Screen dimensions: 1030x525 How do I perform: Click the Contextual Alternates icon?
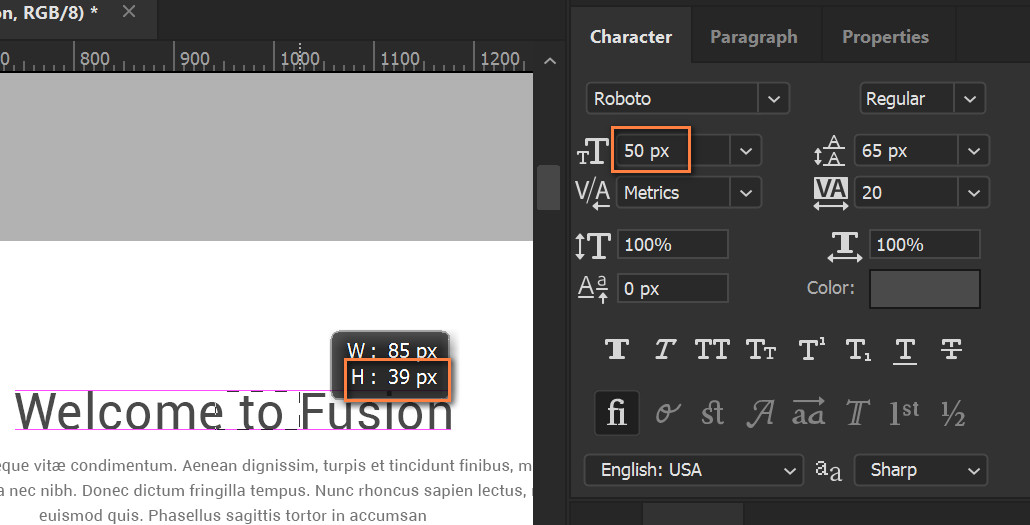[667, 413]
